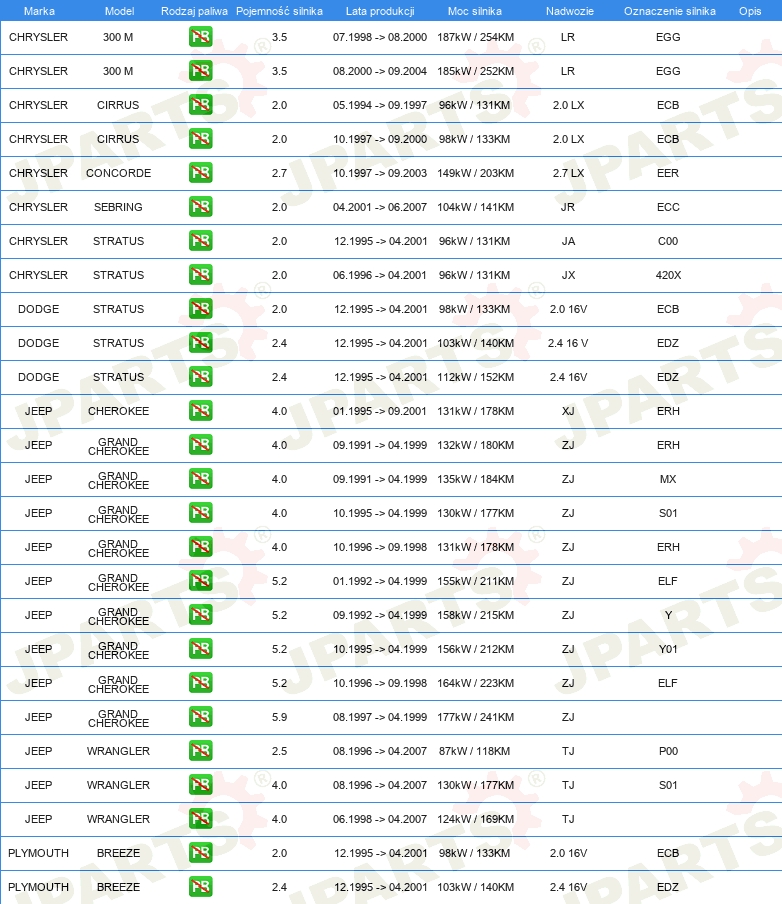This screenshot has height=904, width=782.
Task: Click the Model column header
Action: click(119, 11)
